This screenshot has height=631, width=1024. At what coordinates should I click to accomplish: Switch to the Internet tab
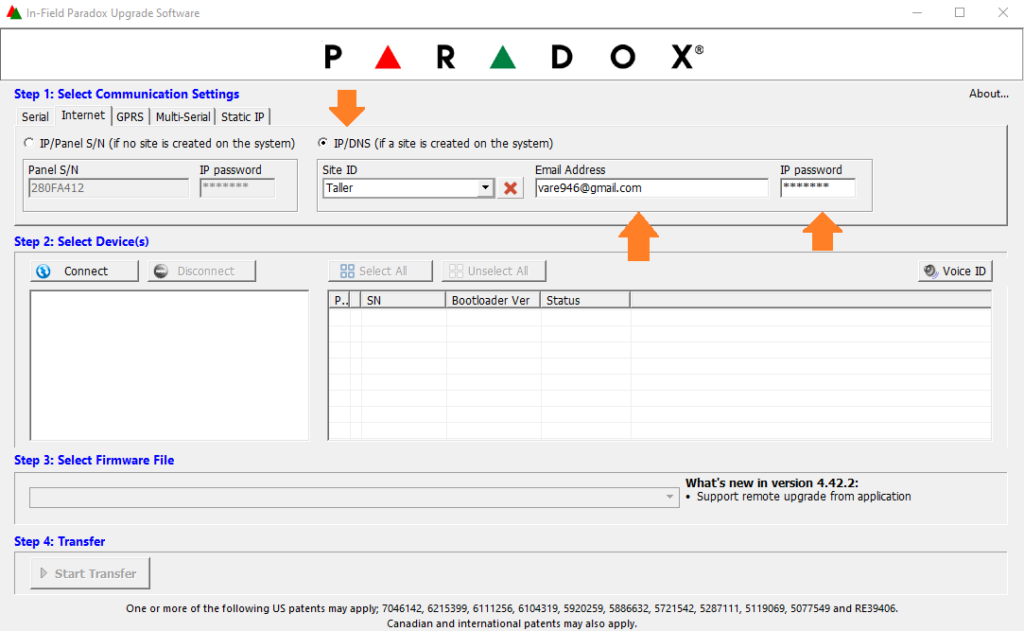pyautogui.click(x=83, y=116)
